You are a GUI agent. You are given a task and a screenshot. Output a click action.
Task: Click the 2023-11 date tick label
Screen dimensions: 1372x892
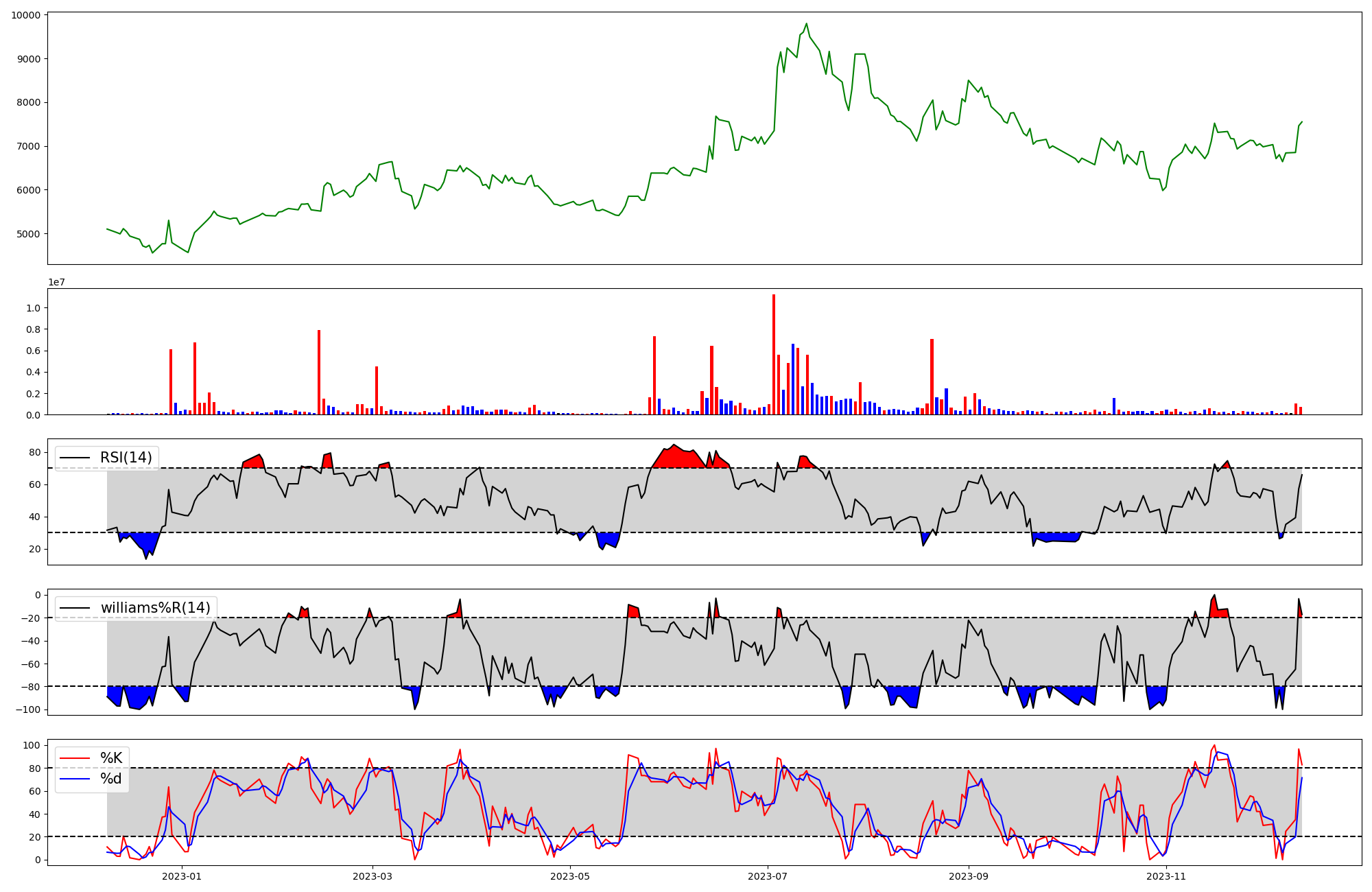tap(1166, 876)
